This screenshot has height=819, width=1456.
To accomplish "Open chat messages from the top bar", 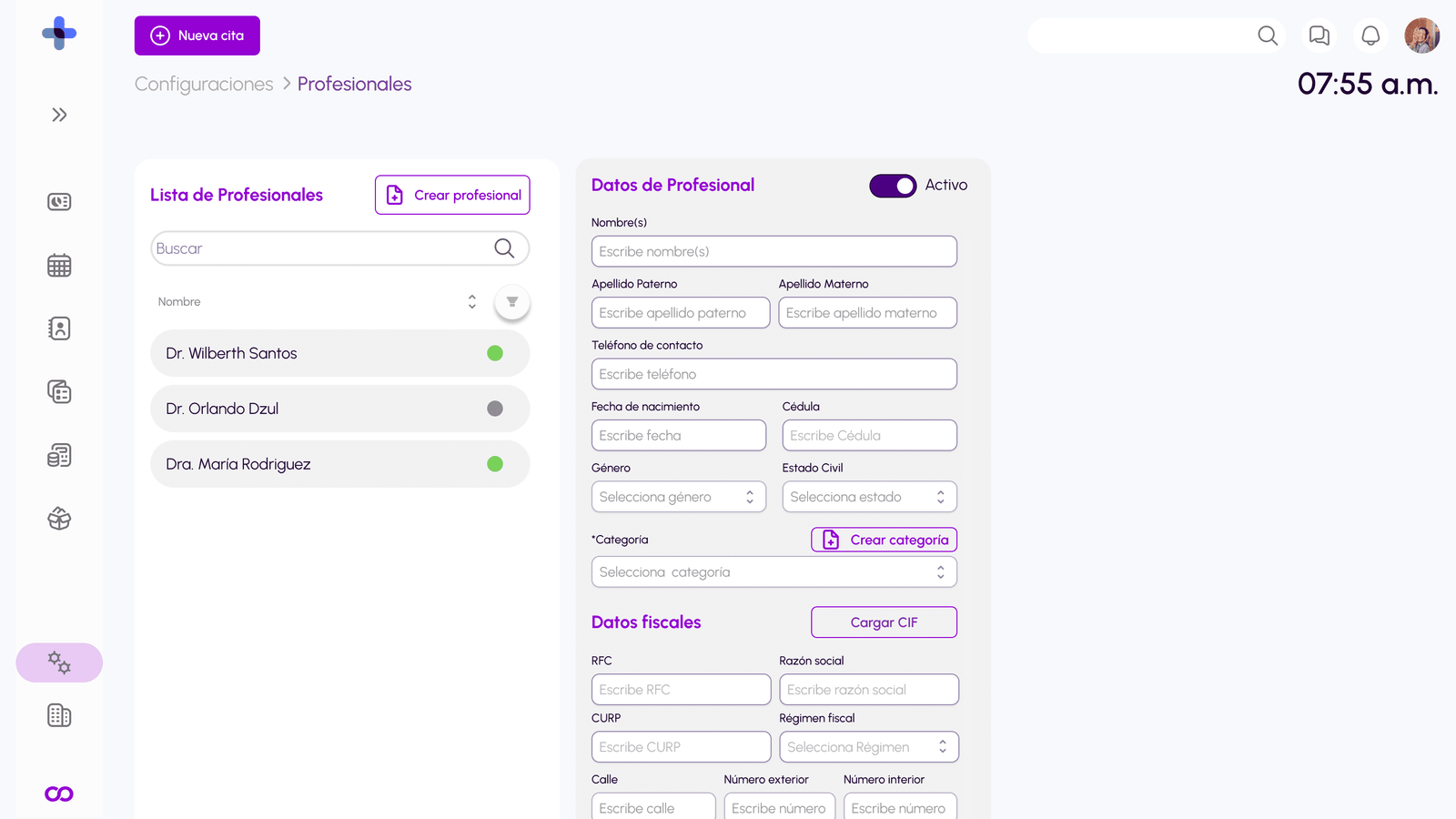I will point(1318,35).
